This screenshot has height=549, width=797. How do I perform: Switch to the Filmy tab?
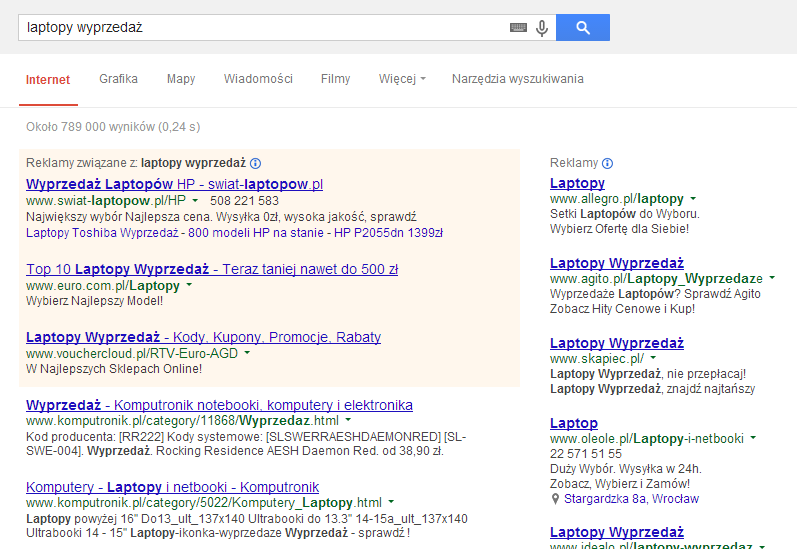coord(335,79)
